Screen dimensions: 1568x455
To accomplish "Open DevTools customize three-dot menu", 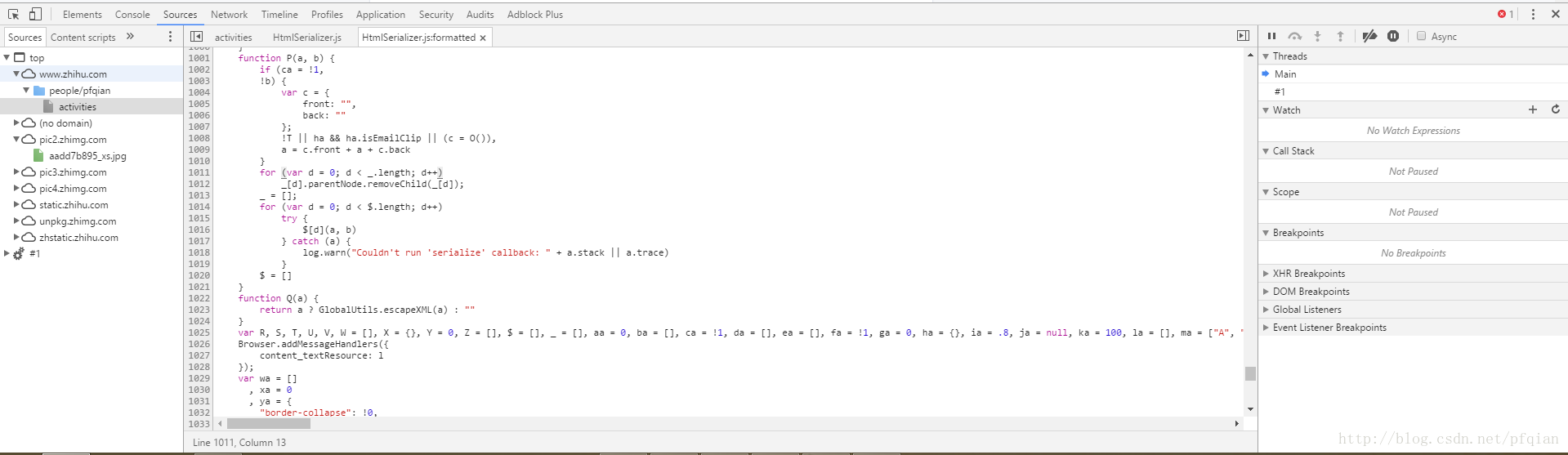I will tap(1533, 14).
